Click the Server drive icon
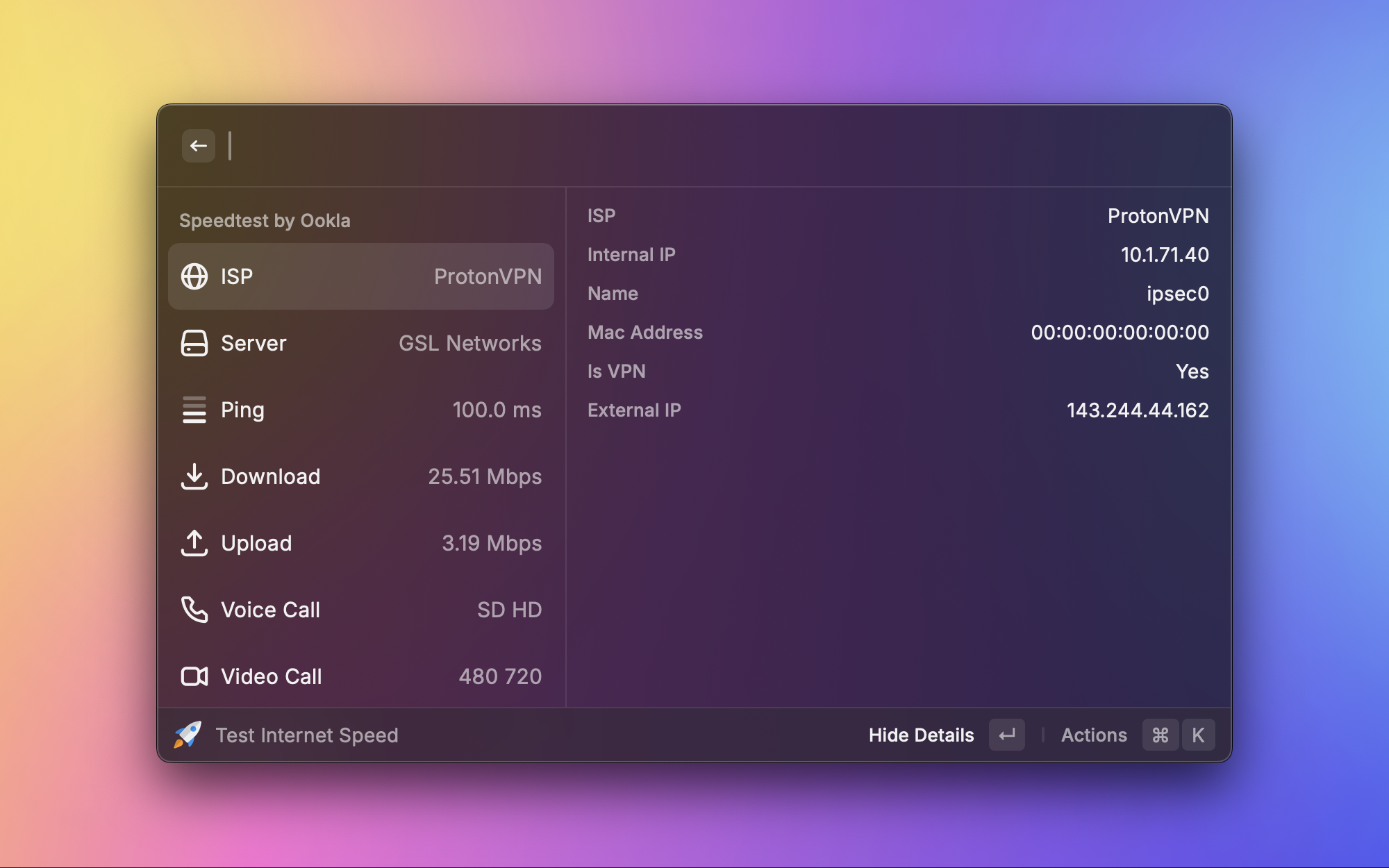This screenshot has width=1389, height=868. 194,343
